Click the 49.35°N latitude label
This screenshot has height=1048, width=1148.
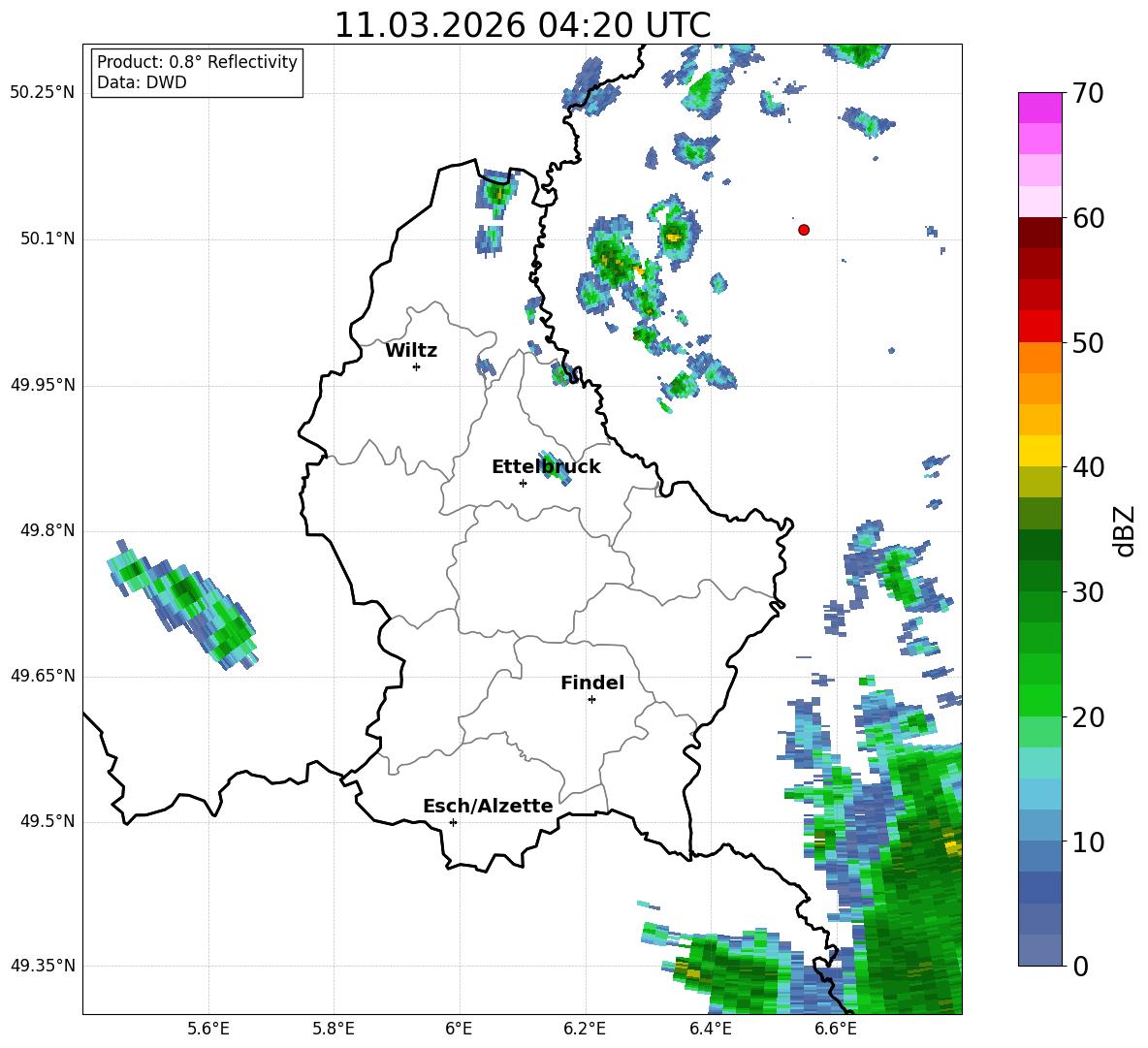[x=44, y=966]
